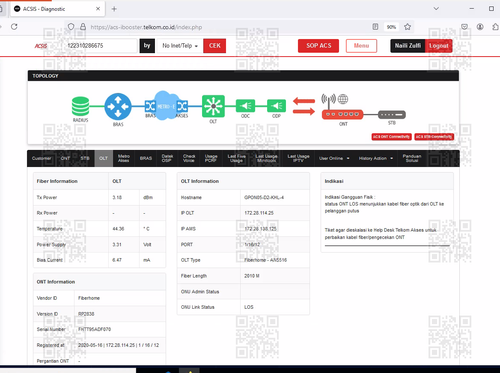Image resolution: width=500 pixels, height=373 pixels.
Task: Open the Pocket save icon
Action: 464,27
